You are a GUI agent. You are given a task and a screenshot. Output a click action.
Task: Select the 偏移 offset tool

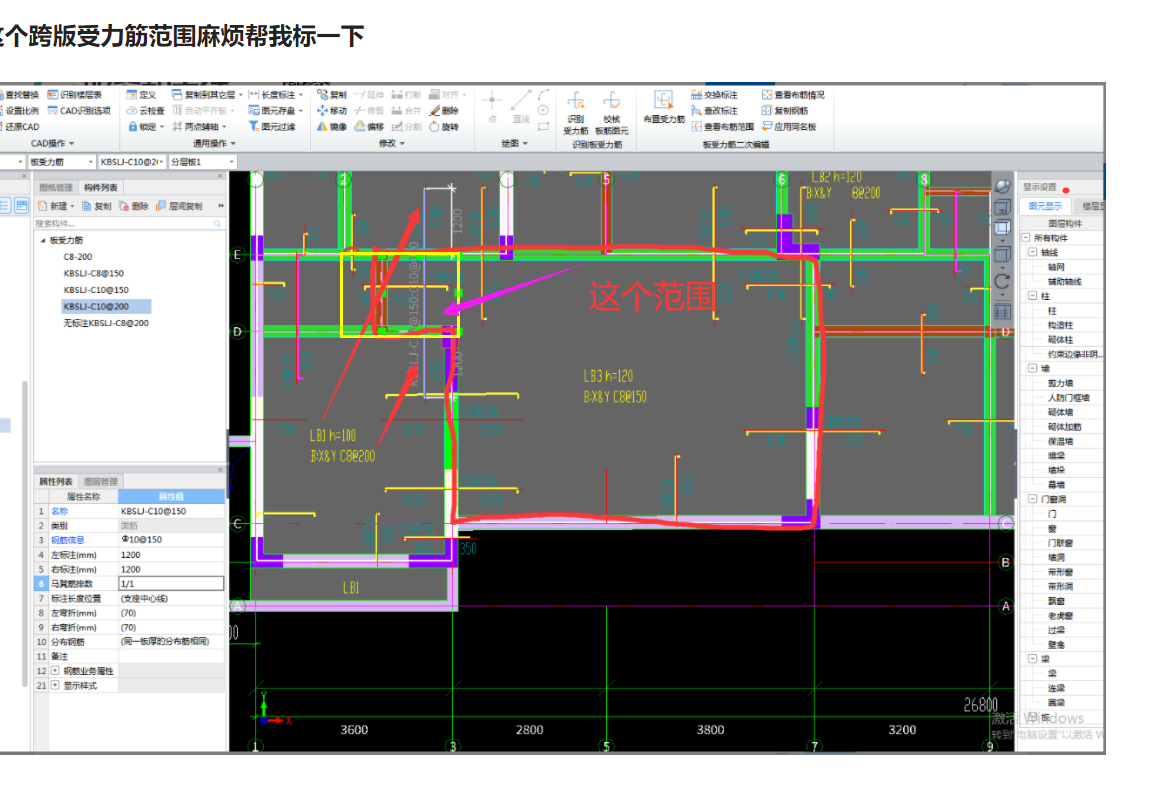pos(369,126)
